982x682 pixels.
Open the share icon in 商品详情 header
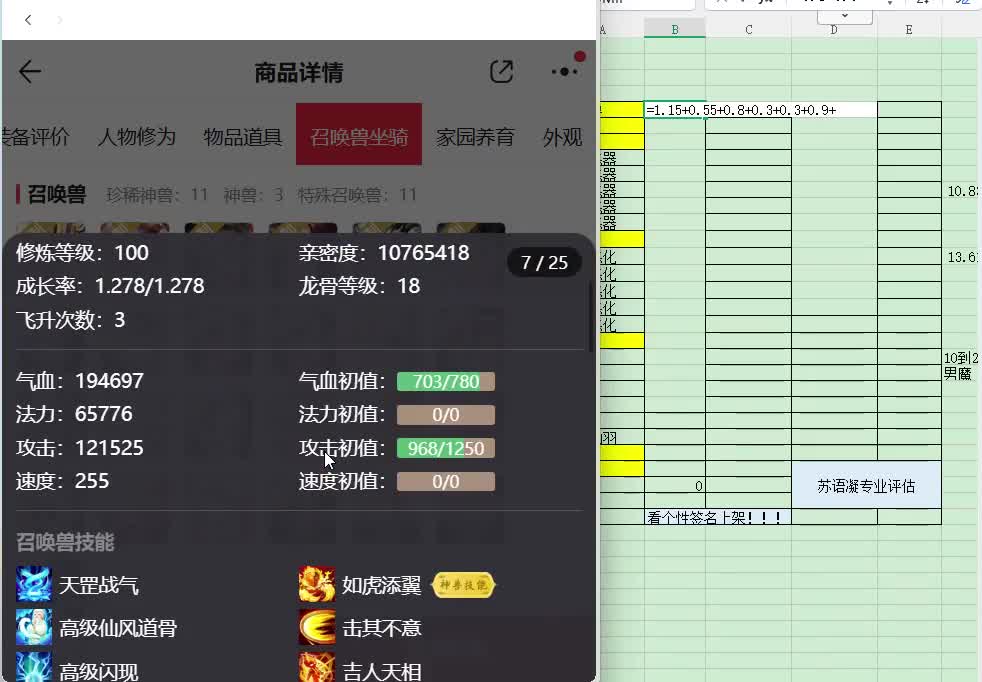501,71
